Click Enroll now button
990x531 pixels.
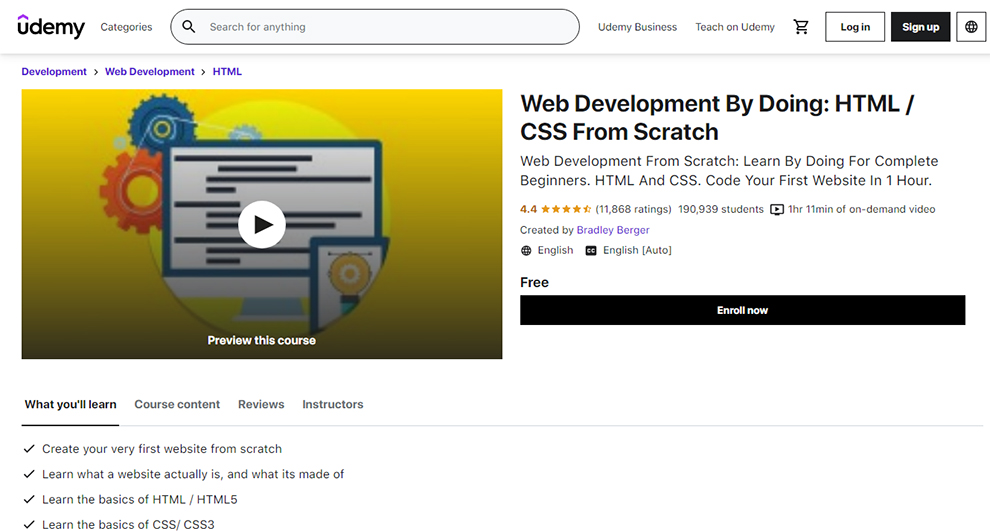[x=742, y=310]
